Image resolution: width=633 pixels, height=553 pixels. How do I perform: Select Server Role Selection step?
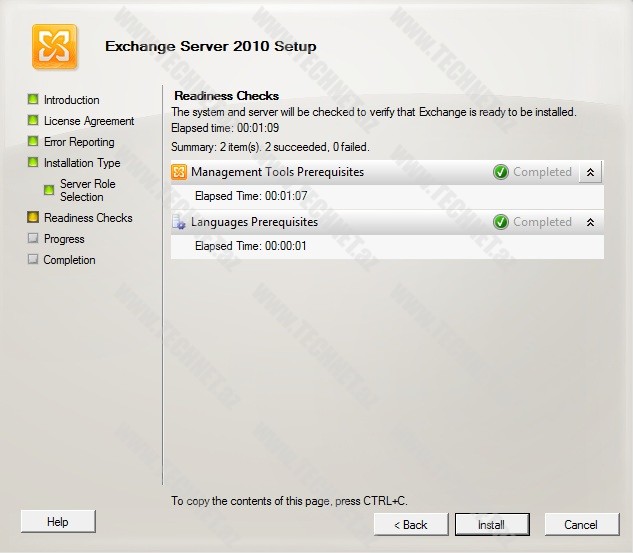(x=88, y=190)
